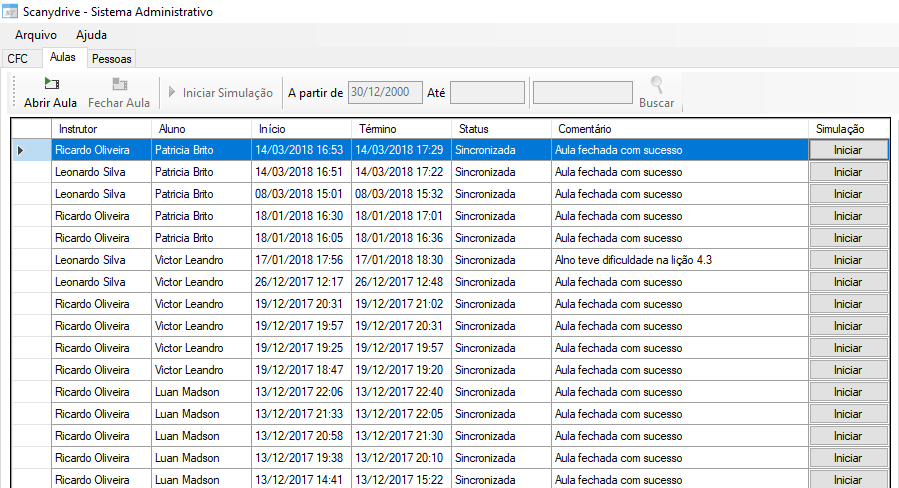Open the Arquivo menu
Image resolution: width=899 pixels, height=488 pixels.
click(35, 35)
